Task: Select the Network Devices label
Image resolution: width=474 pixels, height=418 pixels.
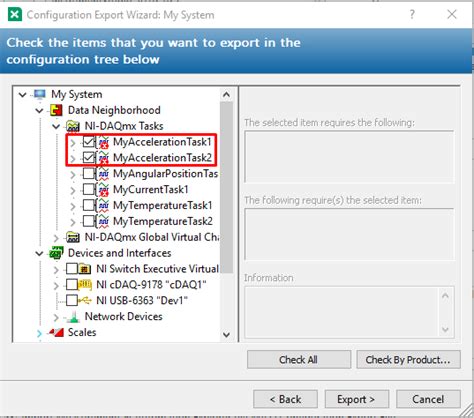Action: (x=124, y=316)
